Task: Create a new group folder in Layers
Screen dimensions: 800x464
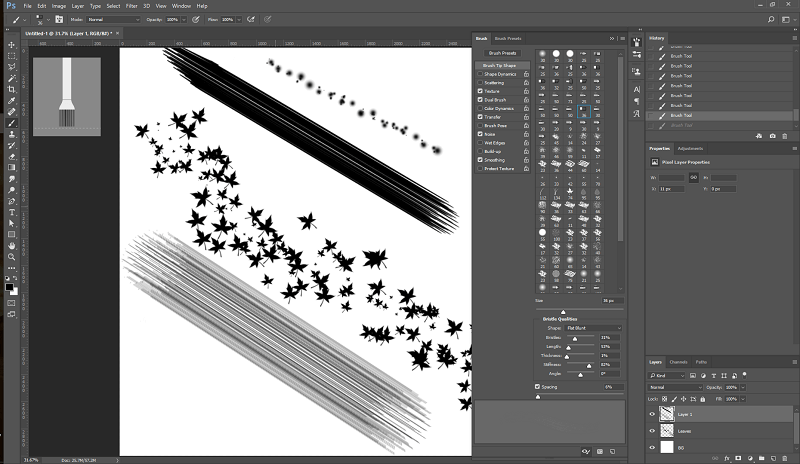Action: point(762,458)
